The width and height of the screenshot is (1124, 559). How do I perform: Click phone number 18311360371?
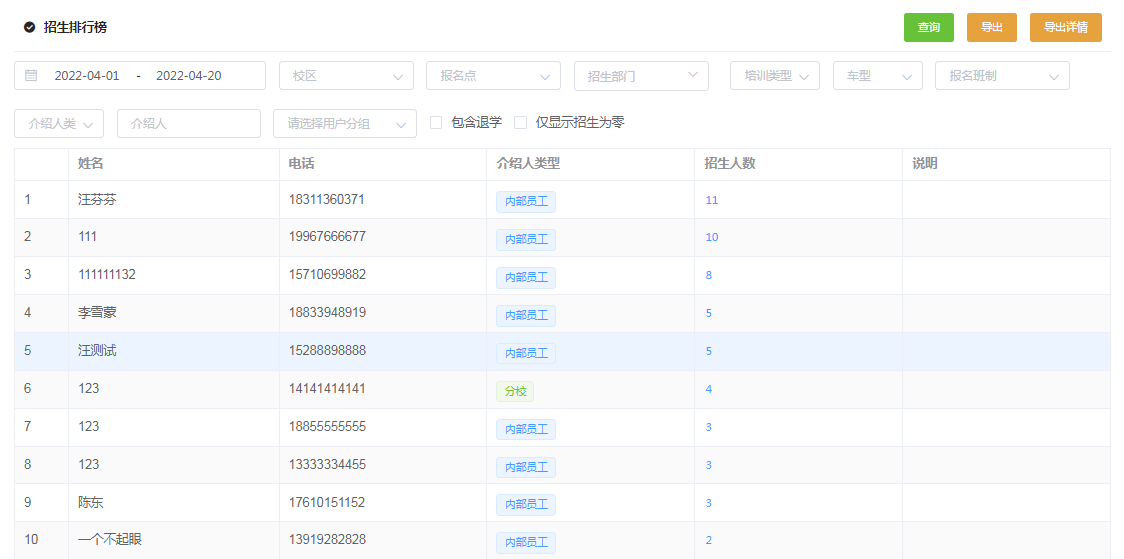(327, 199)
